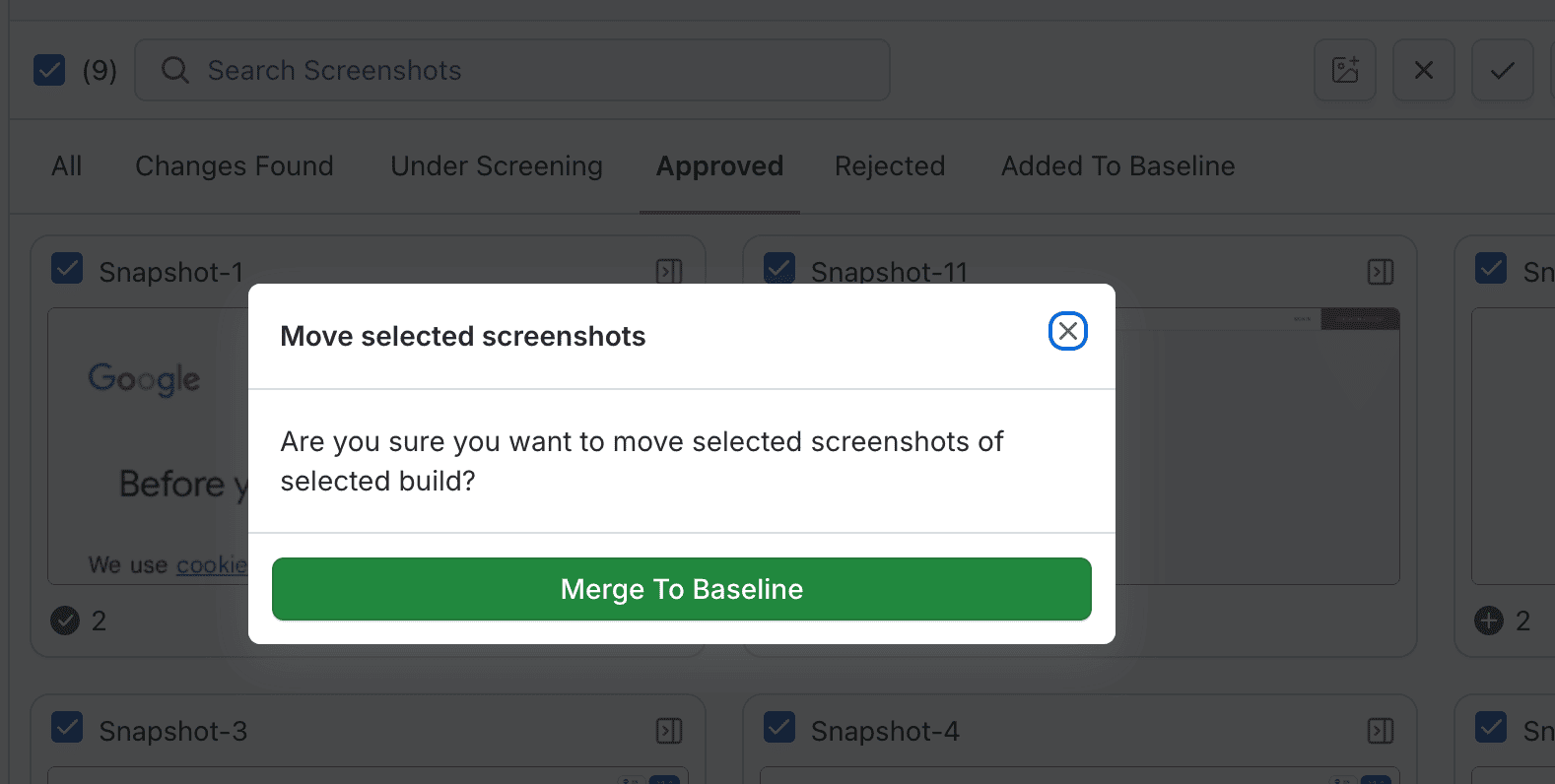Expand details for Snapshot-3
This screenshot has height=784, width=1555.
click(669, 731)
